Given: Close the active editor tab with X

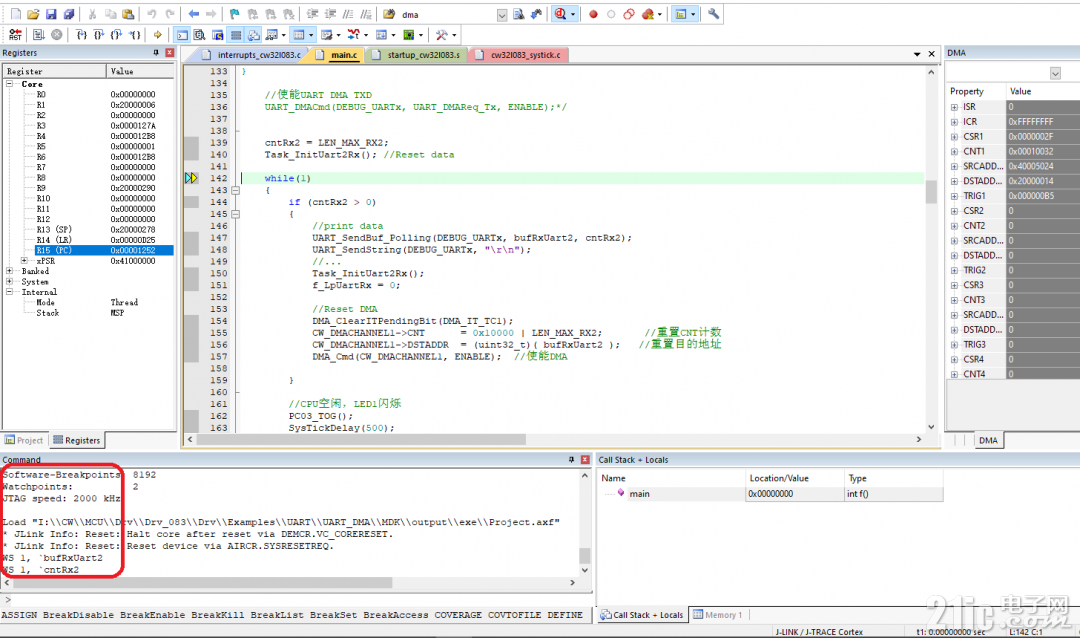Looking at the screenshot, I should coord(931,54).
